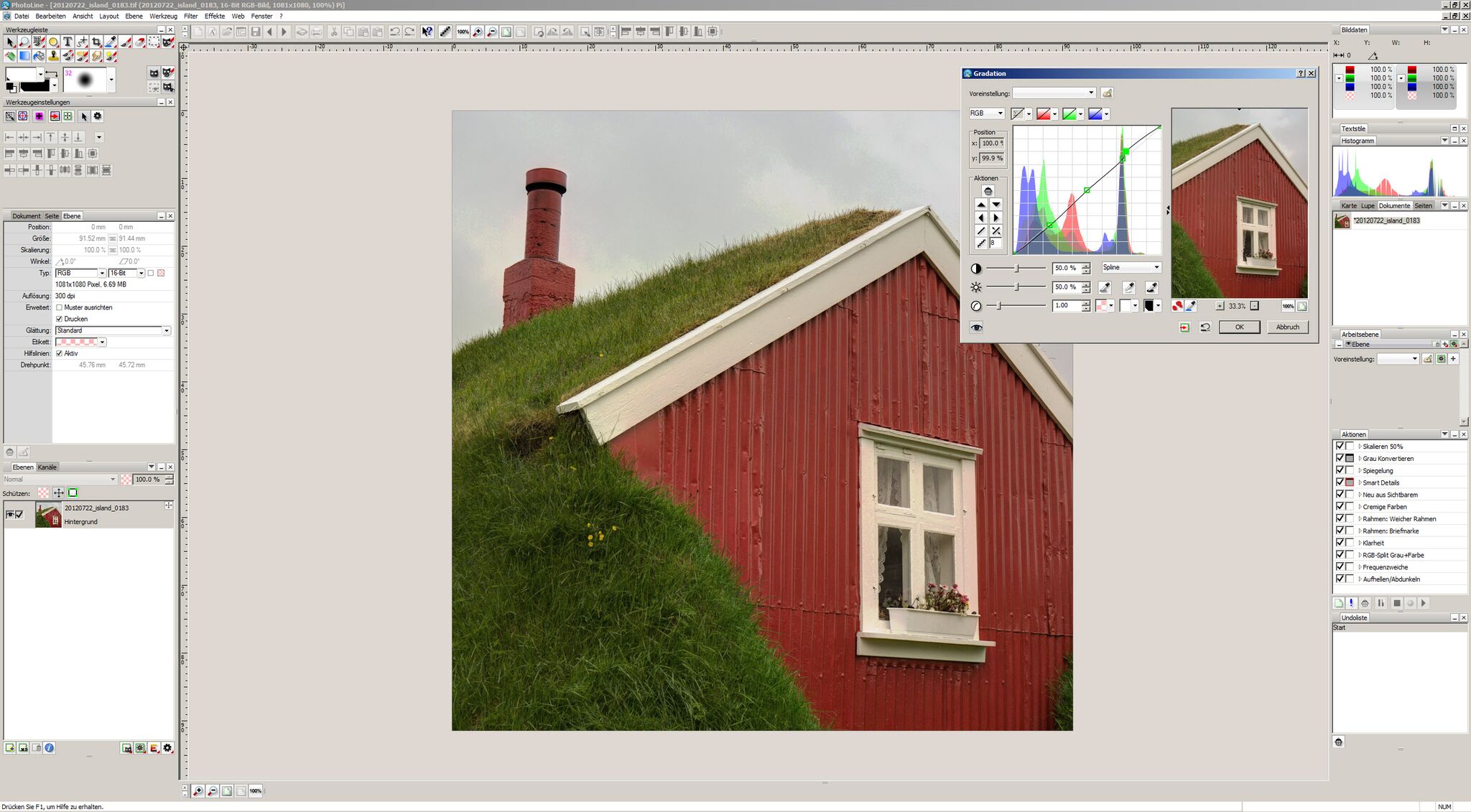Click the reset undo-arrow icon beside OK
The width and height of the screenshot is (1471, 812).
(x=1205, y=327)
